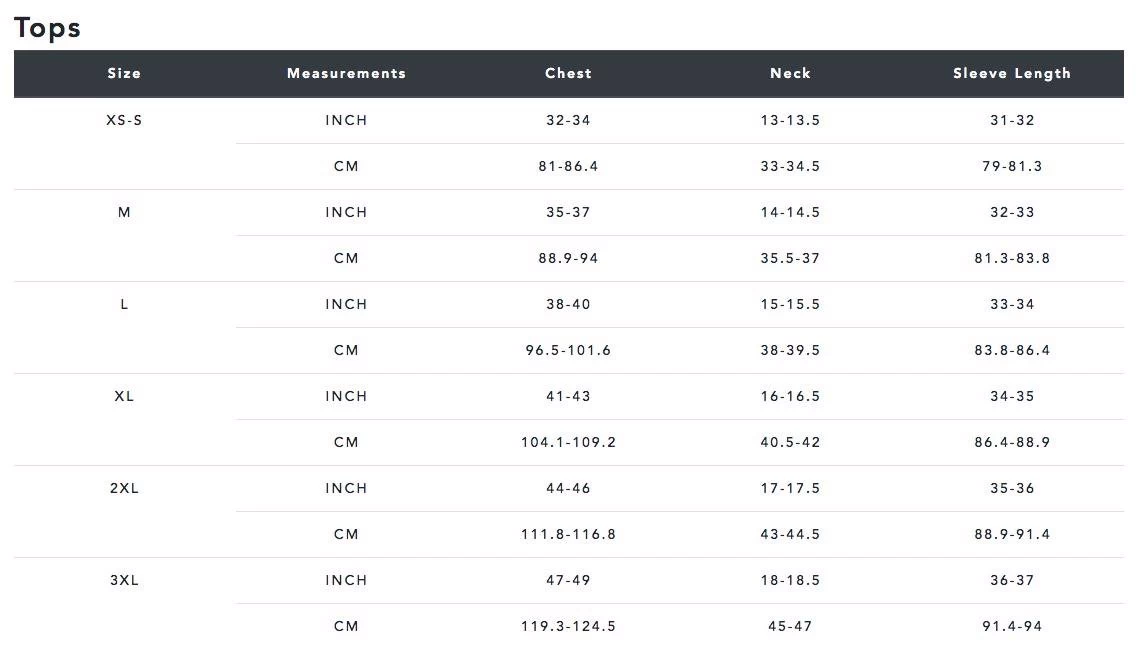The width and height of the screenshot is (1139, 655).
Task: Click chest value 111.8-116.8
Action: 568,534
